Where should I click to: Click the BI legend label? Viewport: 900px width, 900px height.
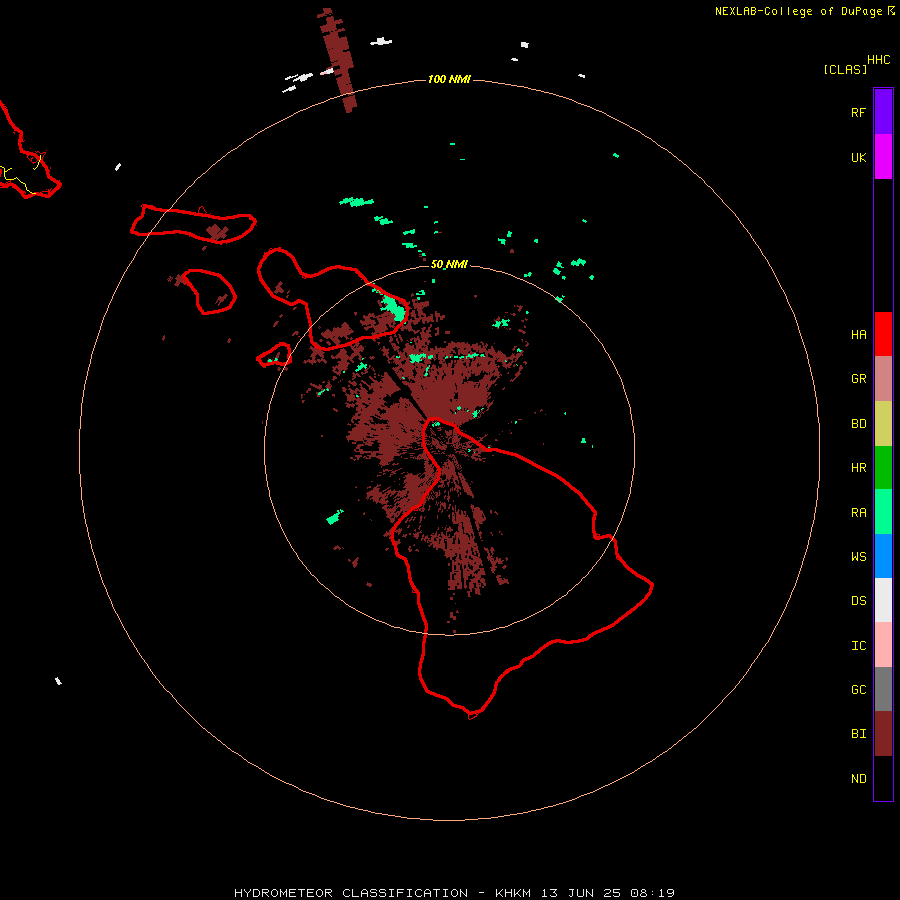click(x=858, y=734)
